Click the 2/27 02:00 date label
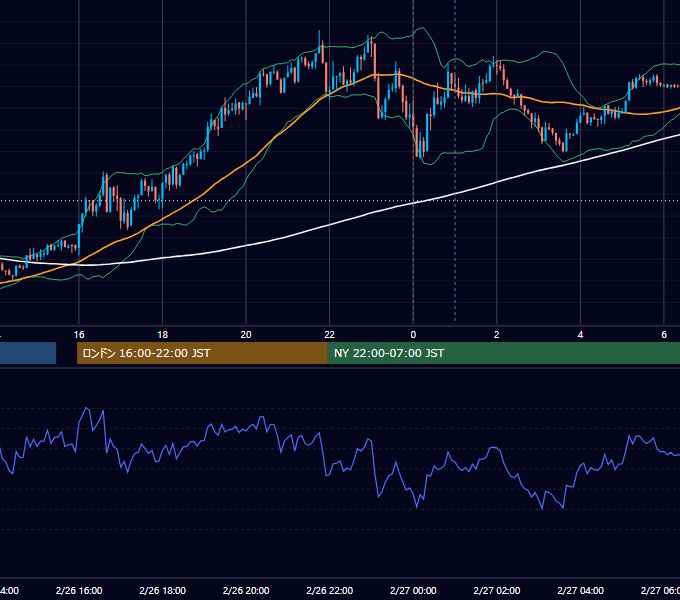680x600 pixels. point(497,591)
